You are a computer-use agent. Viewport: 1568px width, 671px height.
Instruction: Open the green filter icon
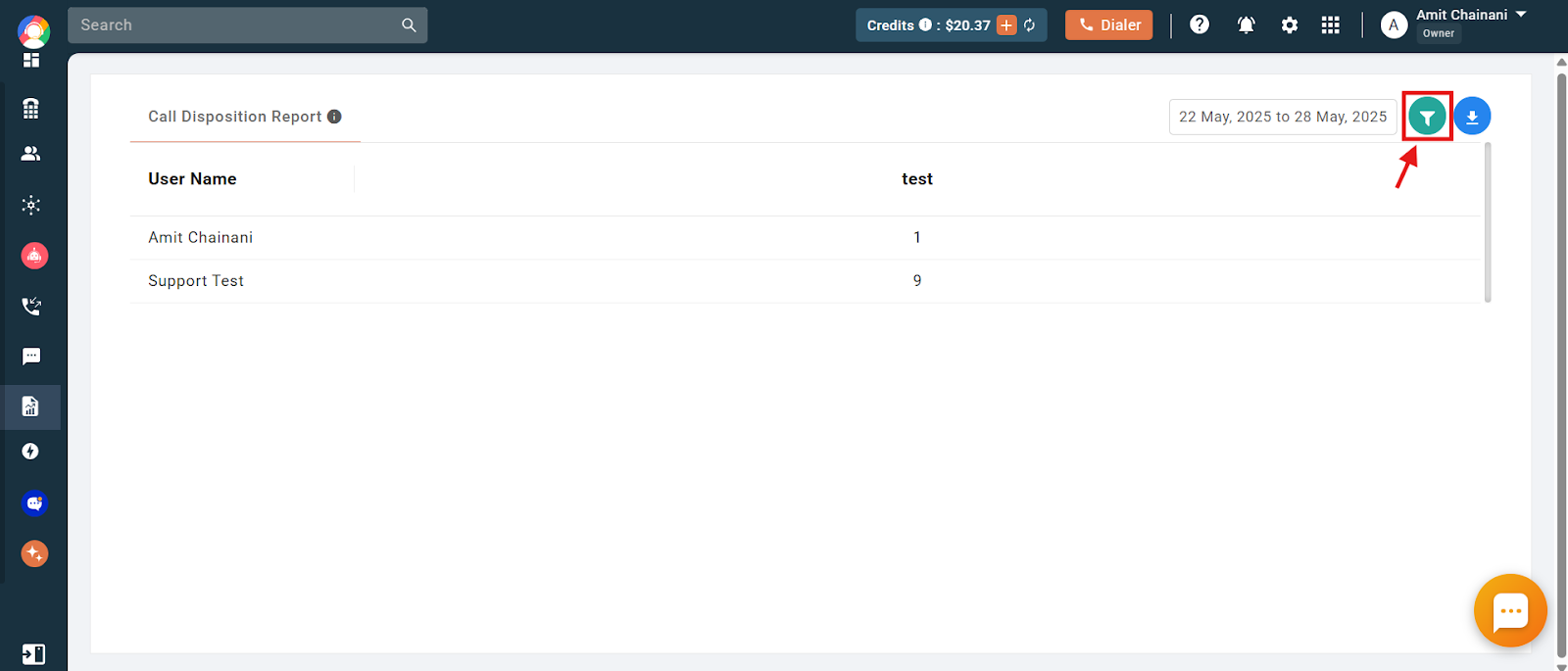1427,118
